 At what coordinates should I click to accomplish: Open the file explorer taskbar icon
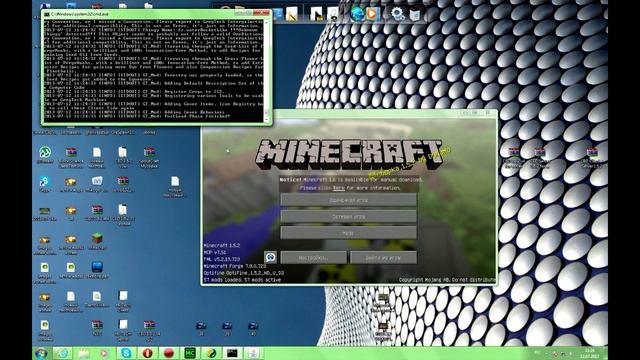(x=84, y=353)
